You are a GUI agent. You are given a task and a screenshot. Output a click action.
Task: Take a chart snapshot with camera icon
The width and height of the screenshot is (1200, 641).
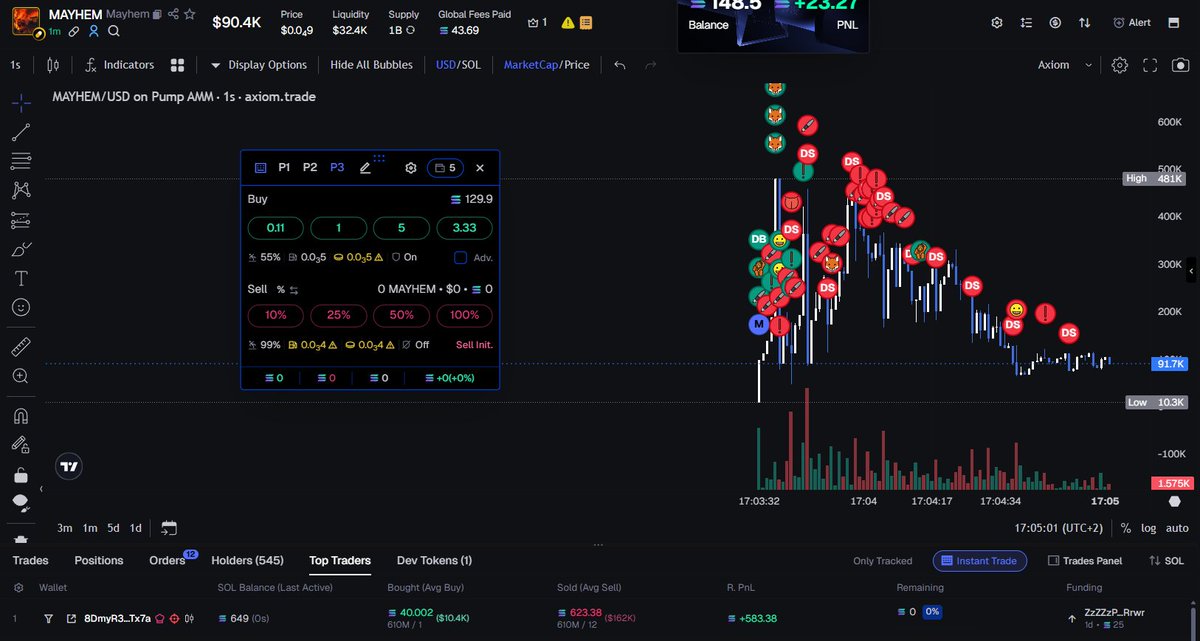[x=1180, y=65]
